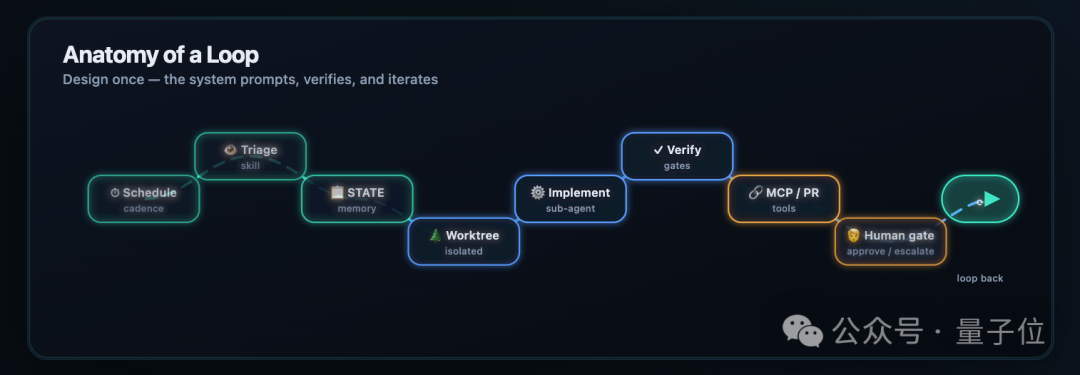The image size is (1080, 375).
Task: Click the WeChat logo in watermark
Action: [802, 332]
